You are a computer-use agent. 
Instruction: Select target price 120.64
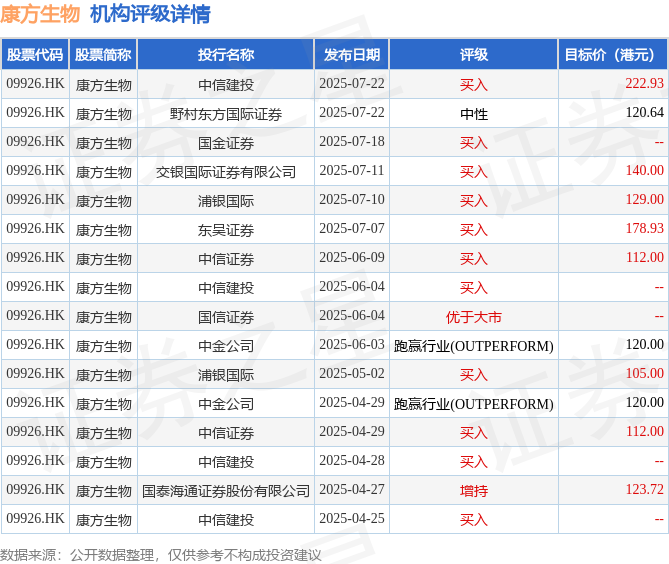coord(644,113)
